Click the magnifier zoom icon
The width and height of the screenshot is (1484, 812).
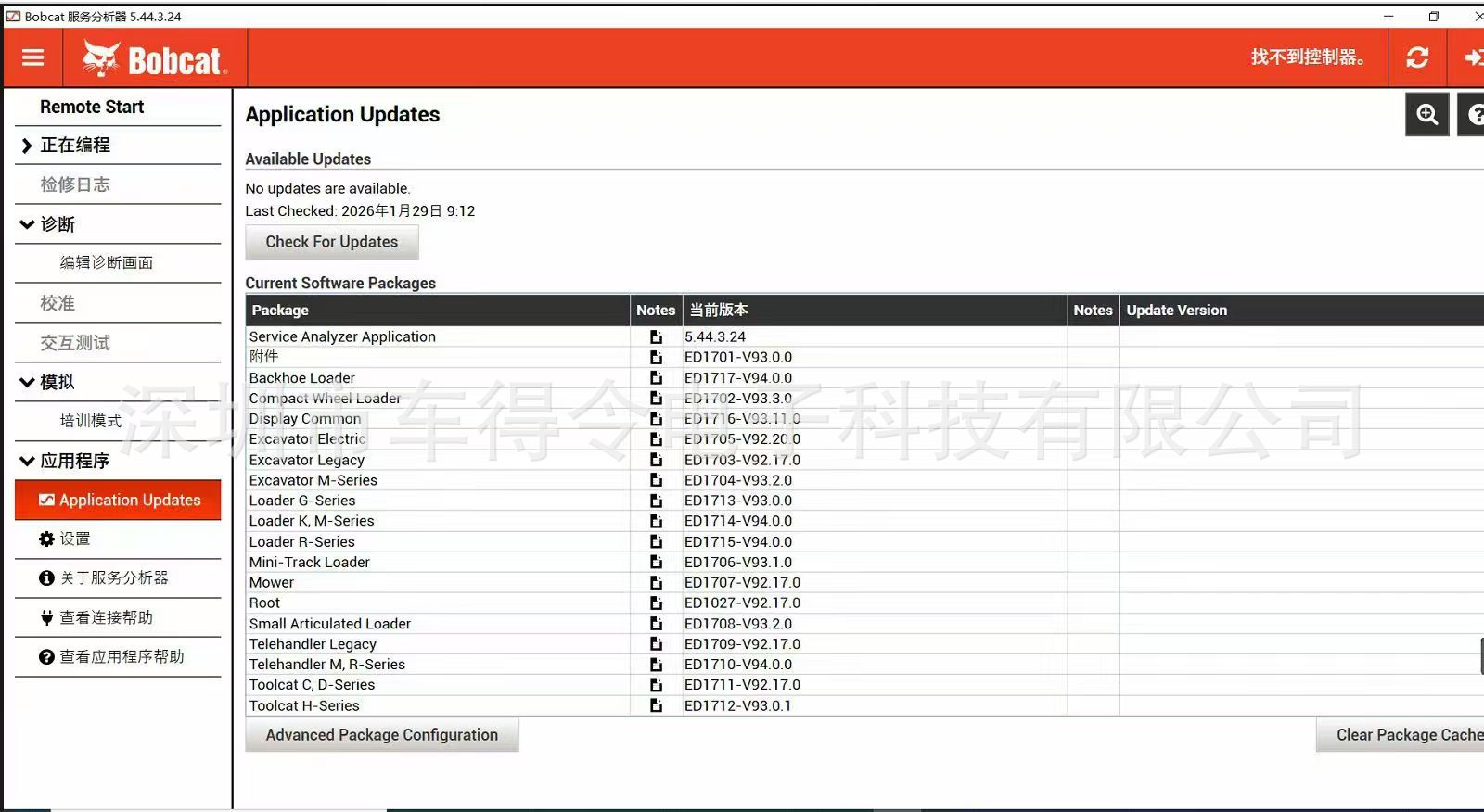point(1427,115)
